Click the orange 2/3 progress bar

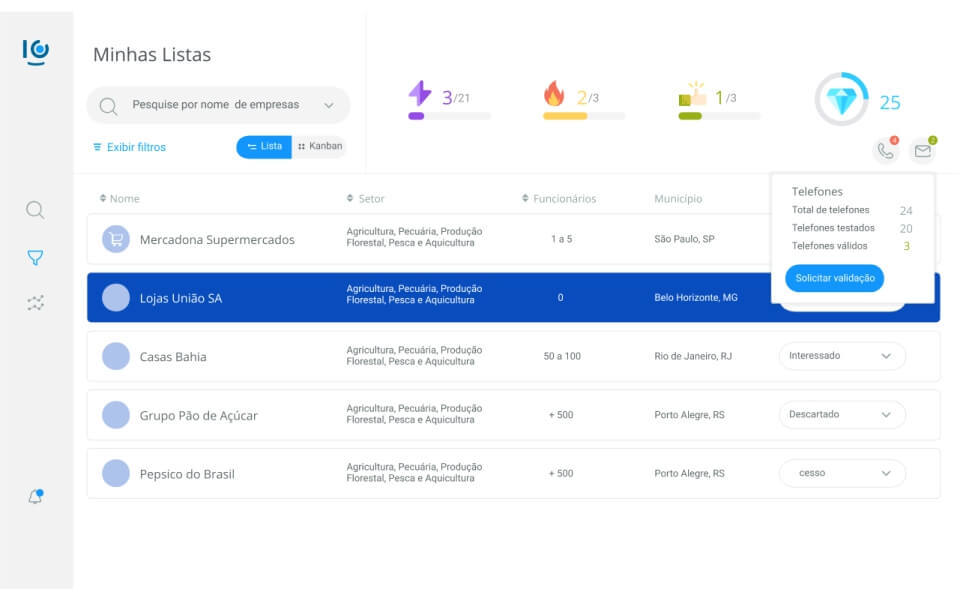click(584, 116)
